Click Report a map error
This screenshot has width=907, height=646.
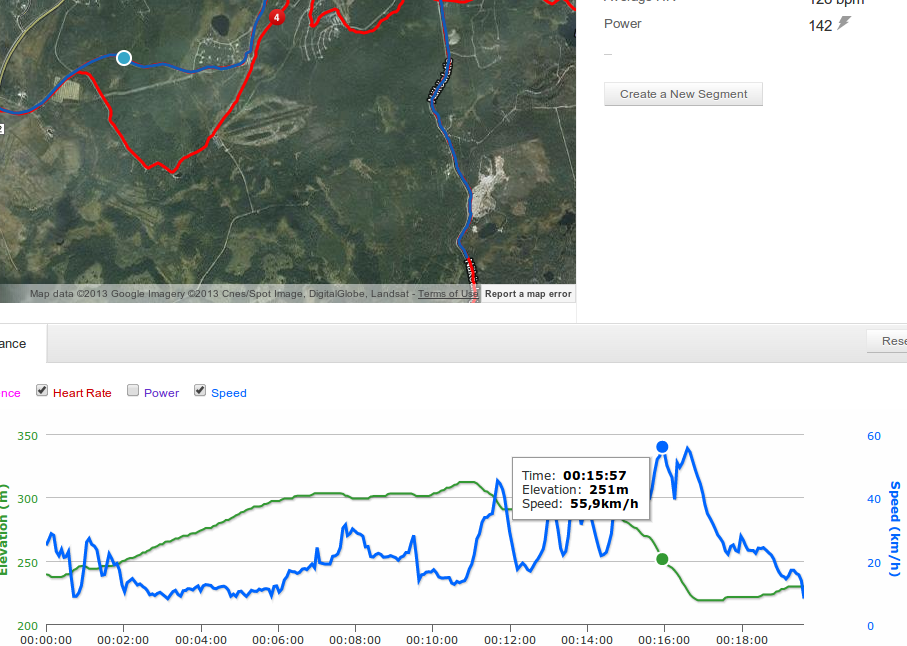tap(528, 294)
